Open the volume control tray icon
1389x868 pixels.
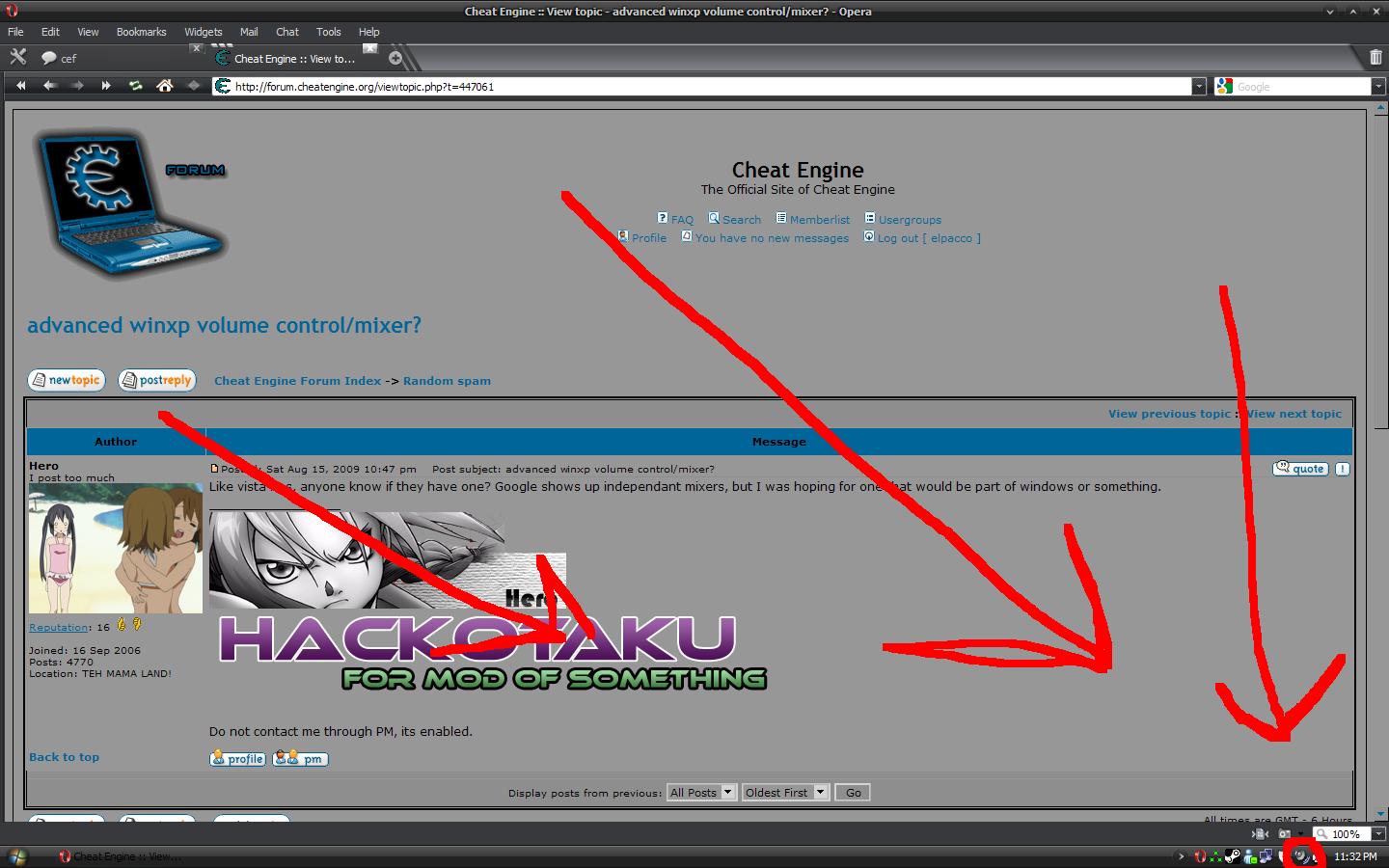(1302, 856)
